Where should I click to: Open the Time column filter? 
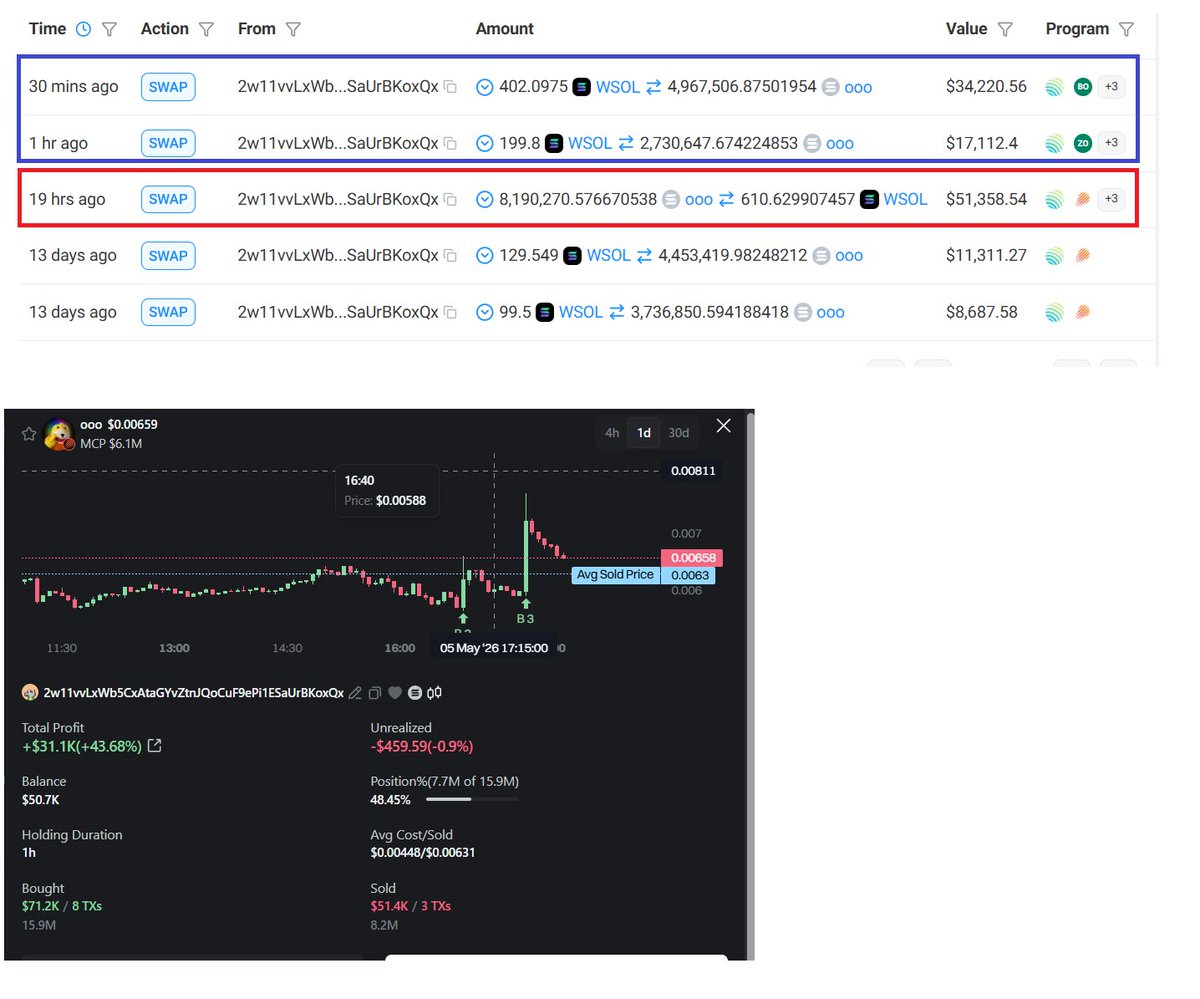(x=110, y=29)
